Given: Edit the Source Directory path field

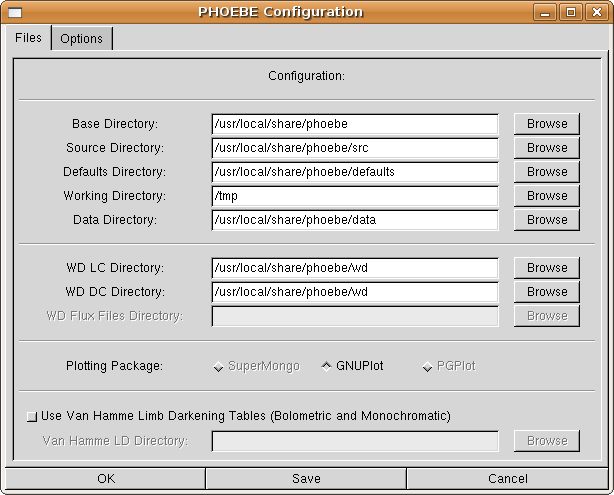Looking at the screenshot, I should point(355,148).
